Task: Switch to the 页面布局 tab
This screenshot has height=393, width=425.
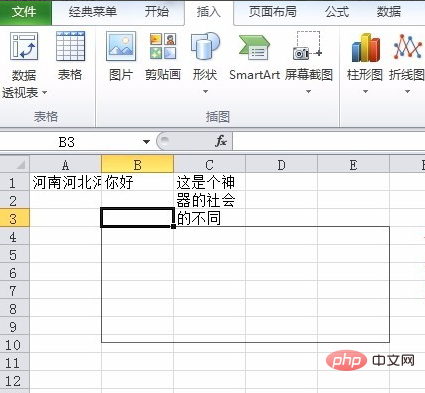Action: pos(273,12)
